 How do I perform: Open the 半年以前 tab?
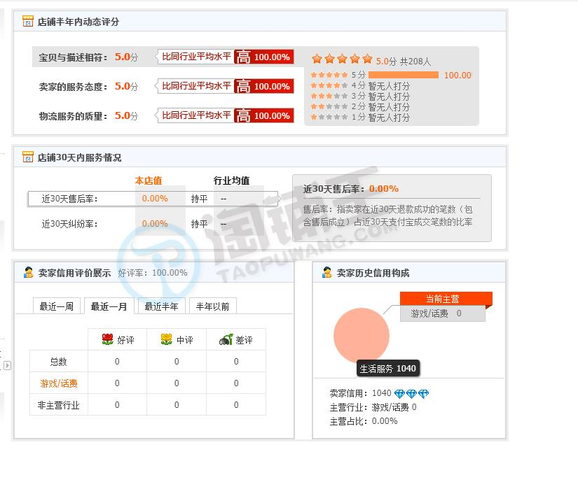click(213, 306)
